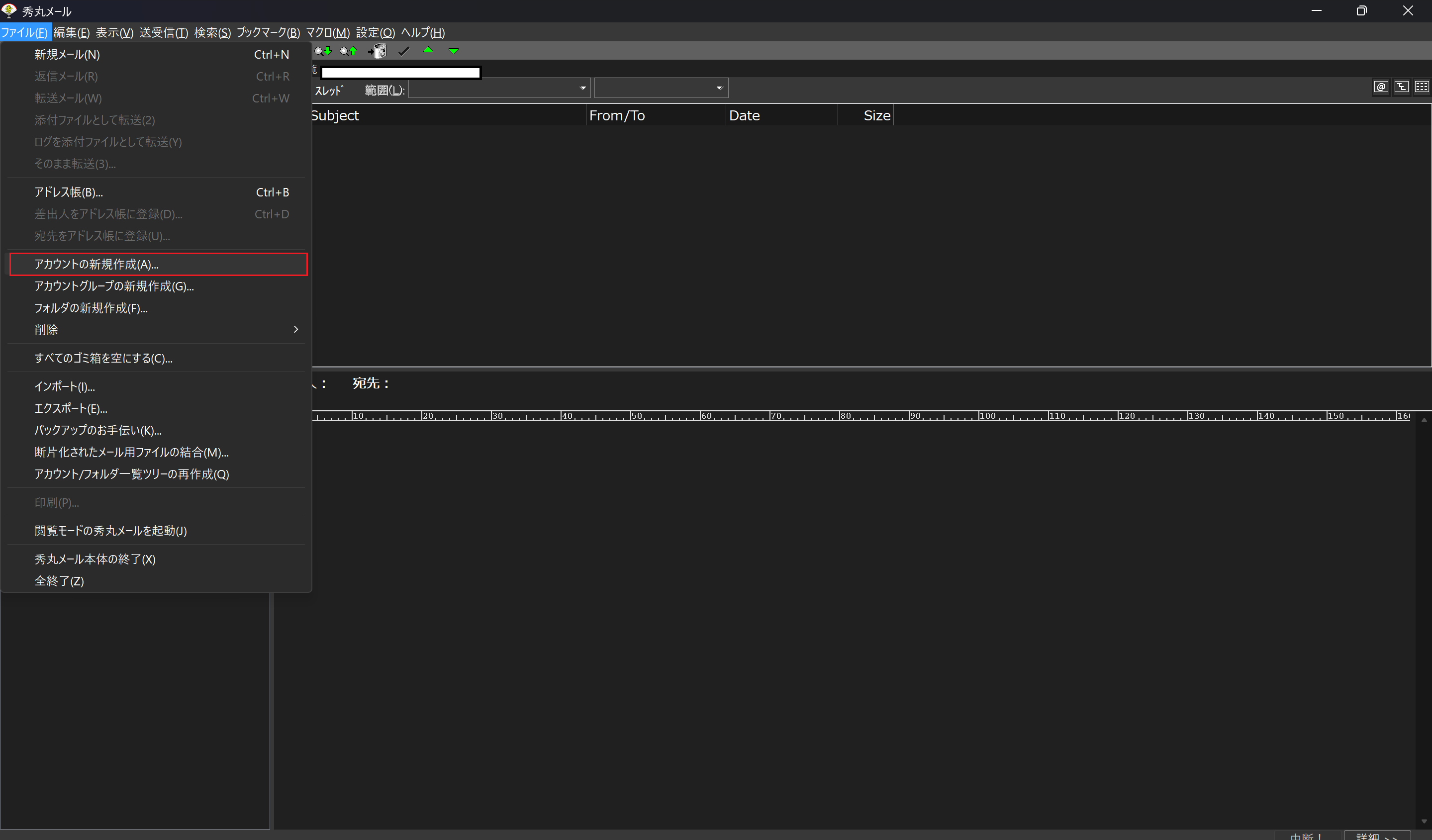Expand the 削除 submenu arrow

point(295,330)
